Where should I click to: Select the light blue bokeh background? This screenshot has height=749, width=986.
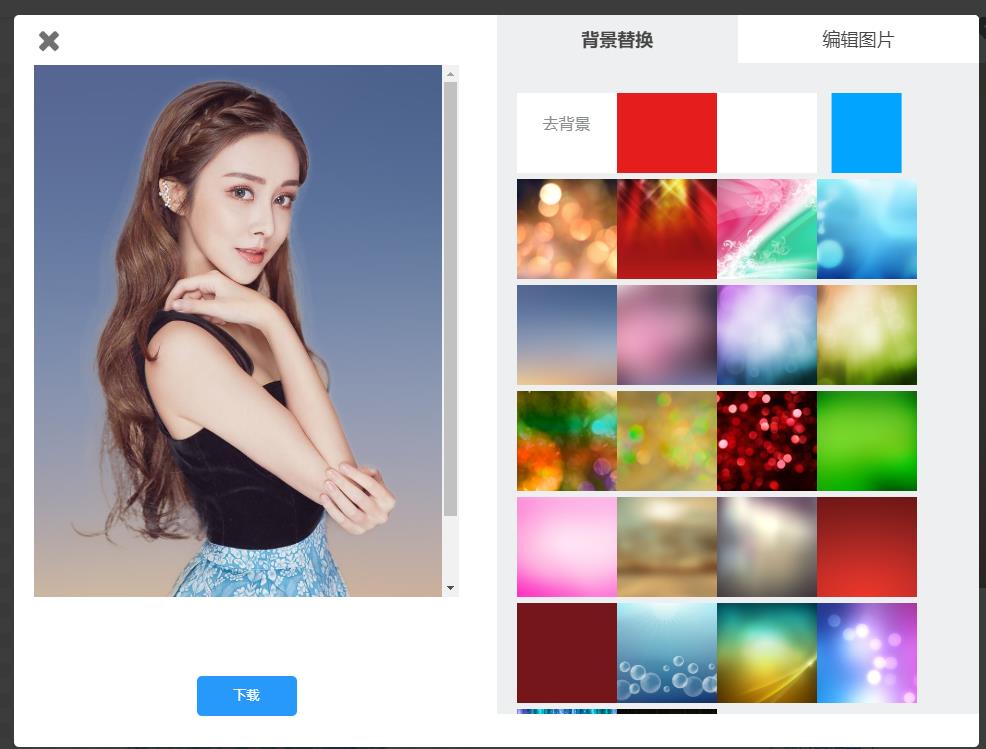(867, 229)
